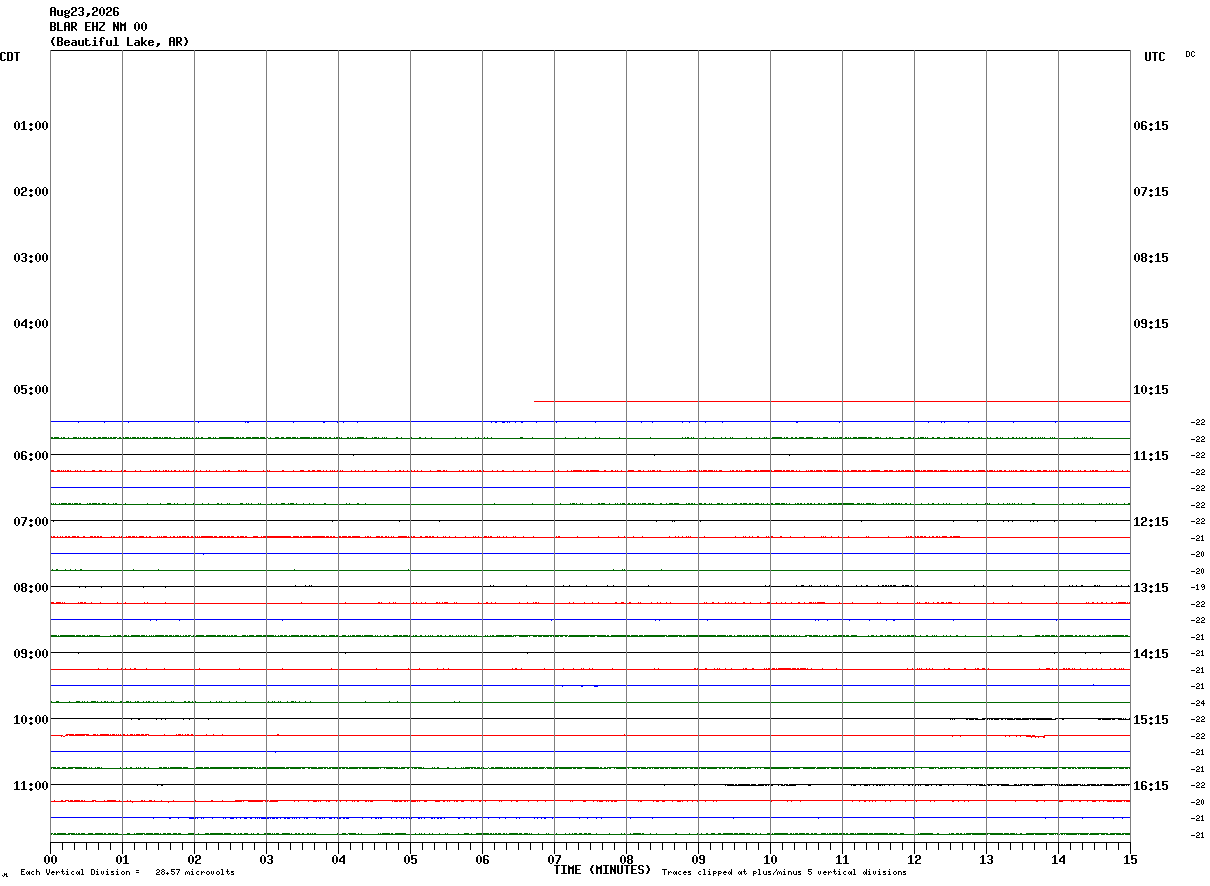Click the 11:15 UTC time label
Screen dimensions: 1210x886
click(x=1151, y=456)
